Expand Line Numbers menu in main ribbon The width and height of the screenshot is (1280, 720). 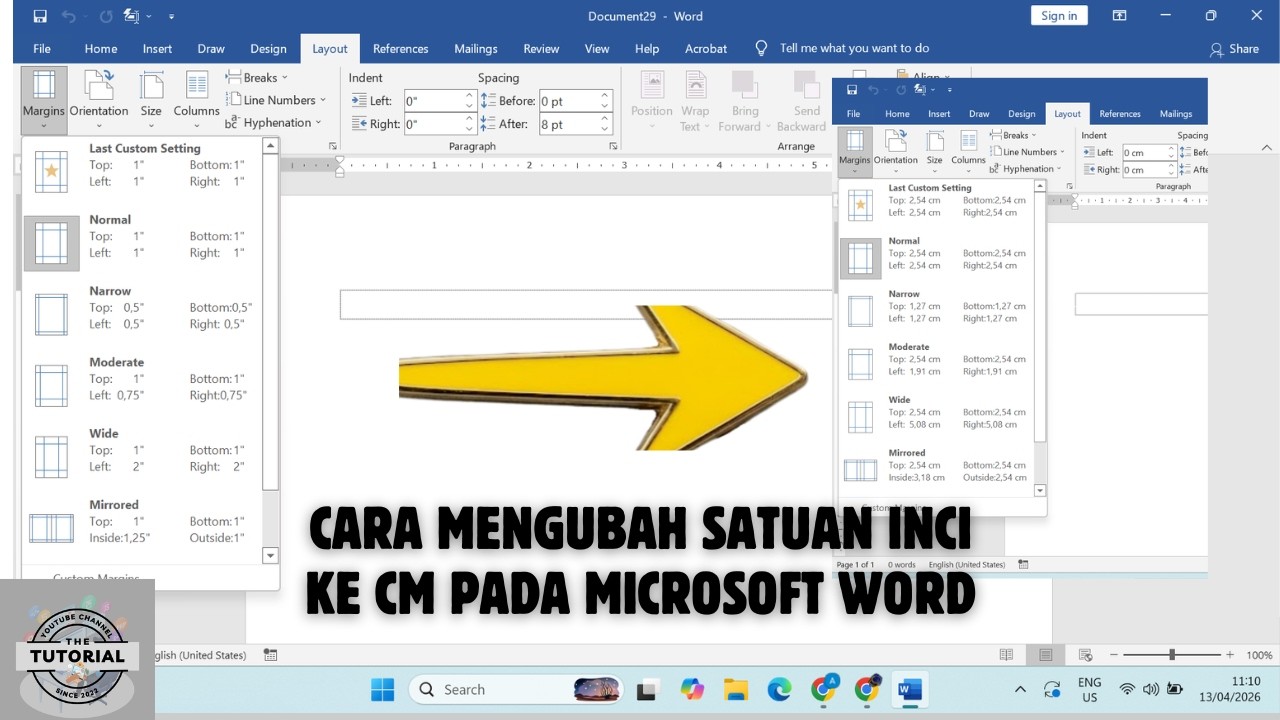tap(276, 100)
